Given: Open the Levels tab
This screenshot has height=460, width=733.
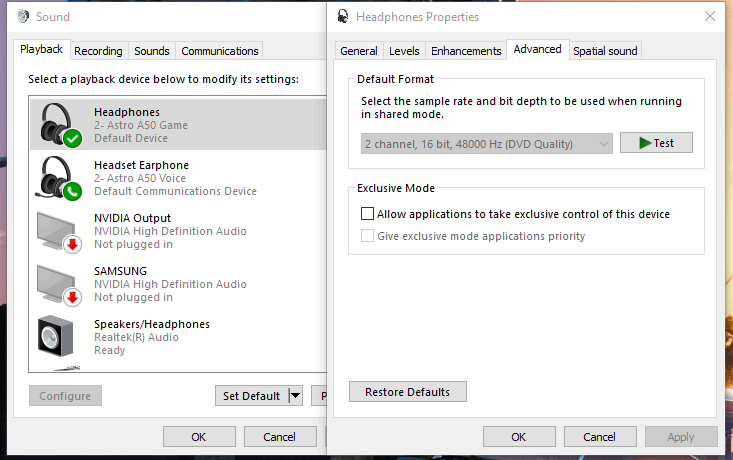Looking at the screenshot, I should (x=404, y=51).
